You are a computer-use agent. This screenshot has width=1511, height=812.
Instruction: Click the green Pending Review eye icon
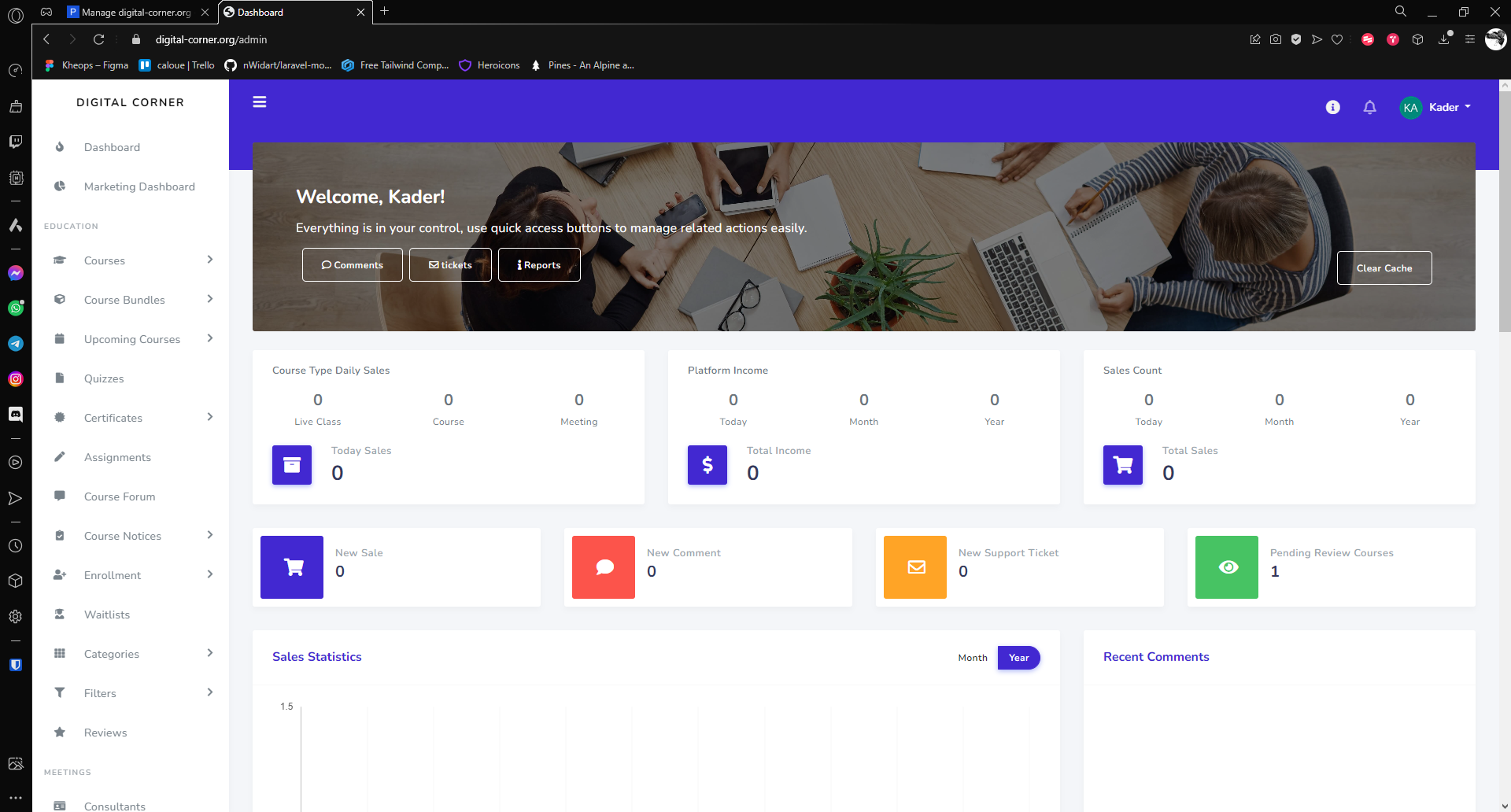pos(1227,567)
